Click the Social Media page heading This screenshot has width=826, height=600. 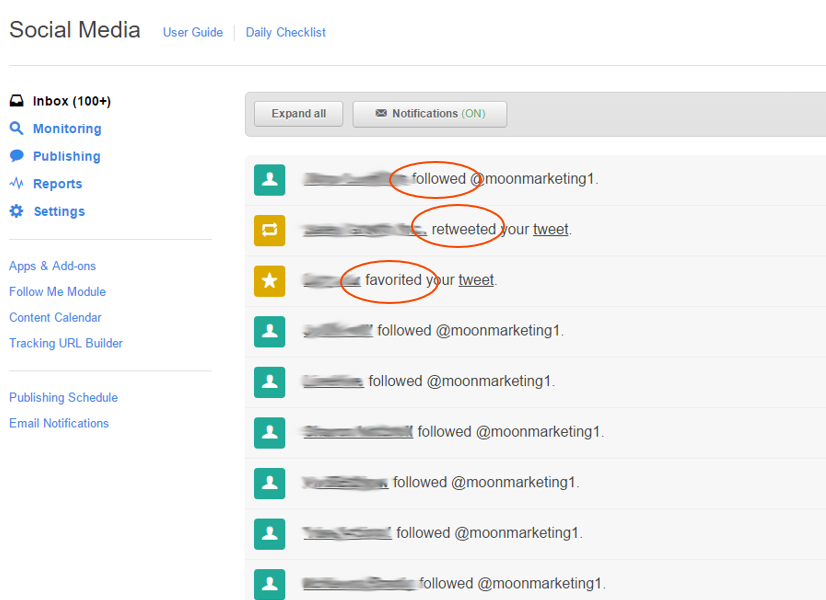[75, 30]
